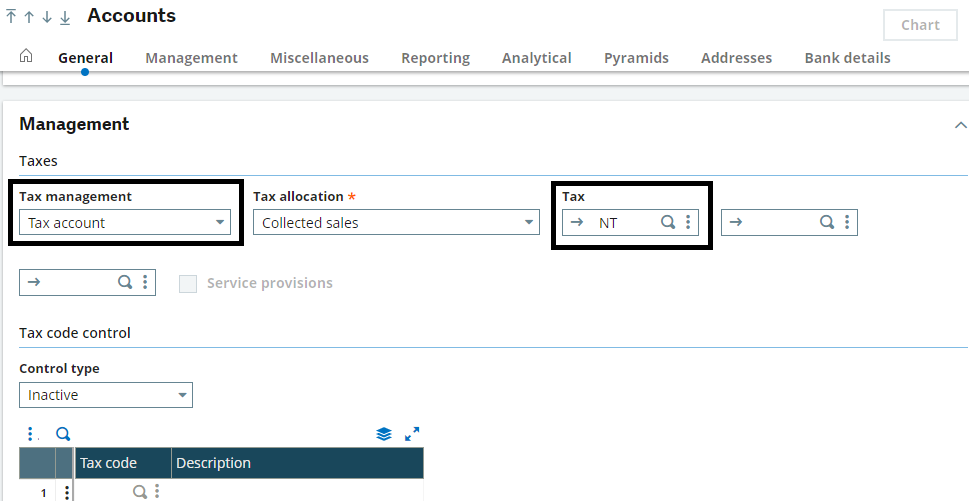Toggle the Service provisions checkbox
Image resolution: width=969 pixels, height=501 pixels.
click(x=188, y=284)
